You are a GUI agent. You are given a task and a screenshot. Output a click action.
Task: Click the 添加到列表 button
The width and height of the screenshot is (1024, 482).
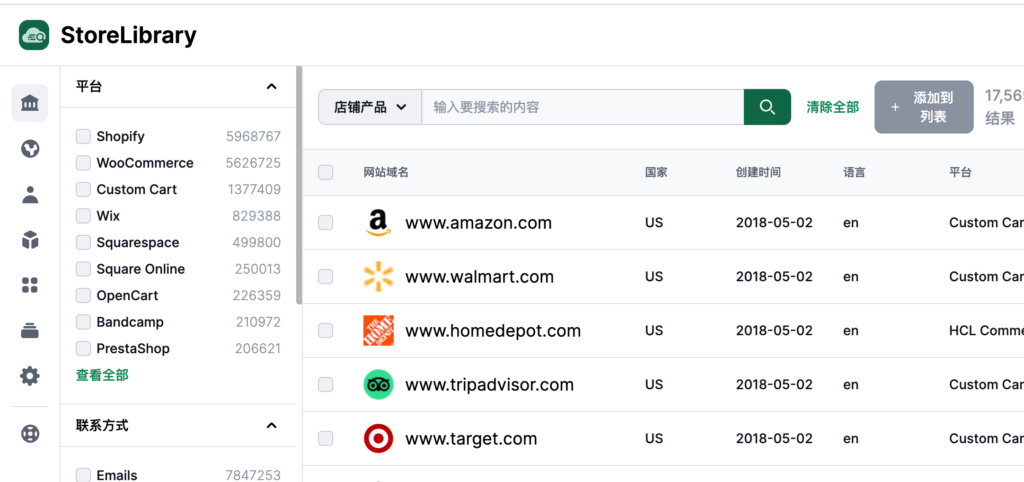923,107
